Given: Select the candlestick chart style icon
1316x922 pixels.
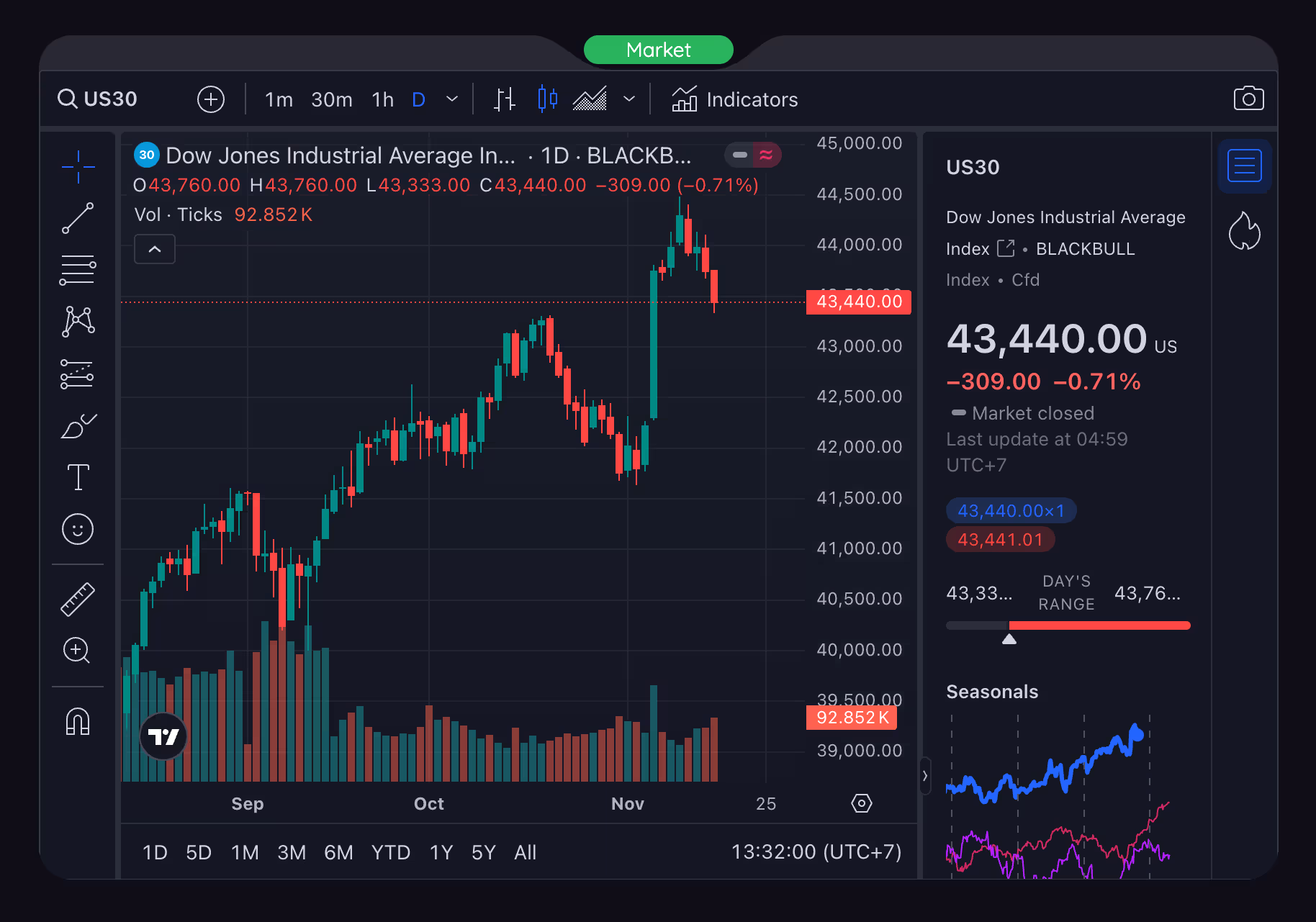Looking at the screenshot, I should 548,99.
